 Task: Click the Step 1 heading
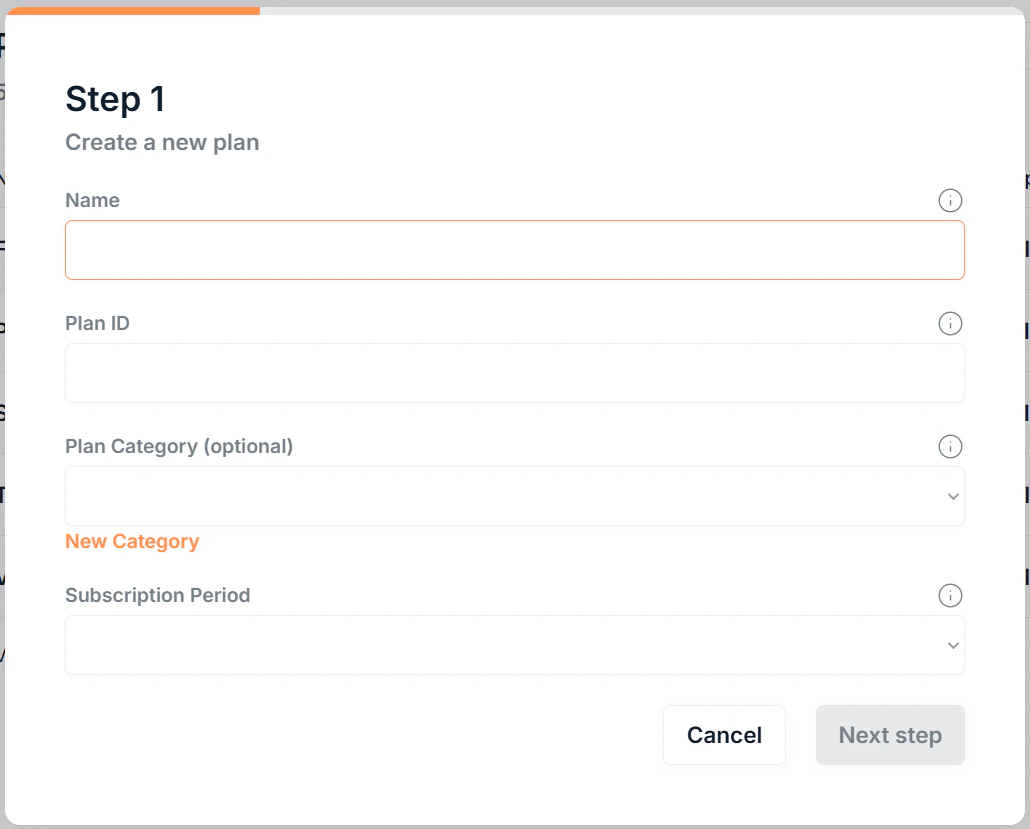coord(114,99)
